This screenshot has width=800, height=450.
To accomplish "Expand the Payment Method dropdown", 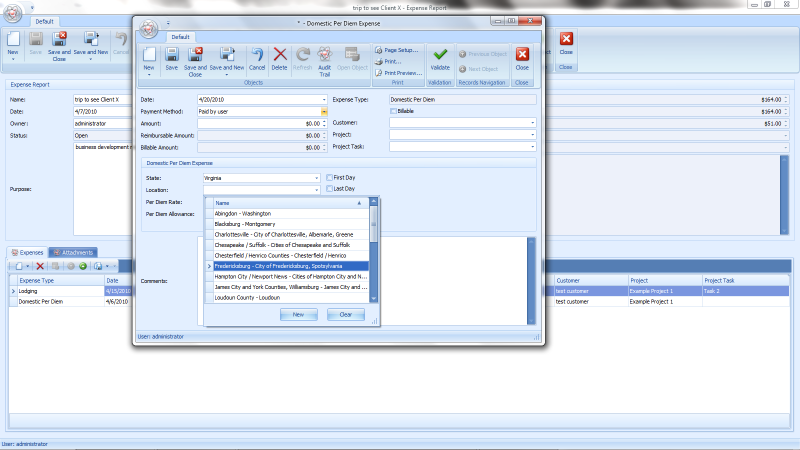I will (x=324, y=111).
